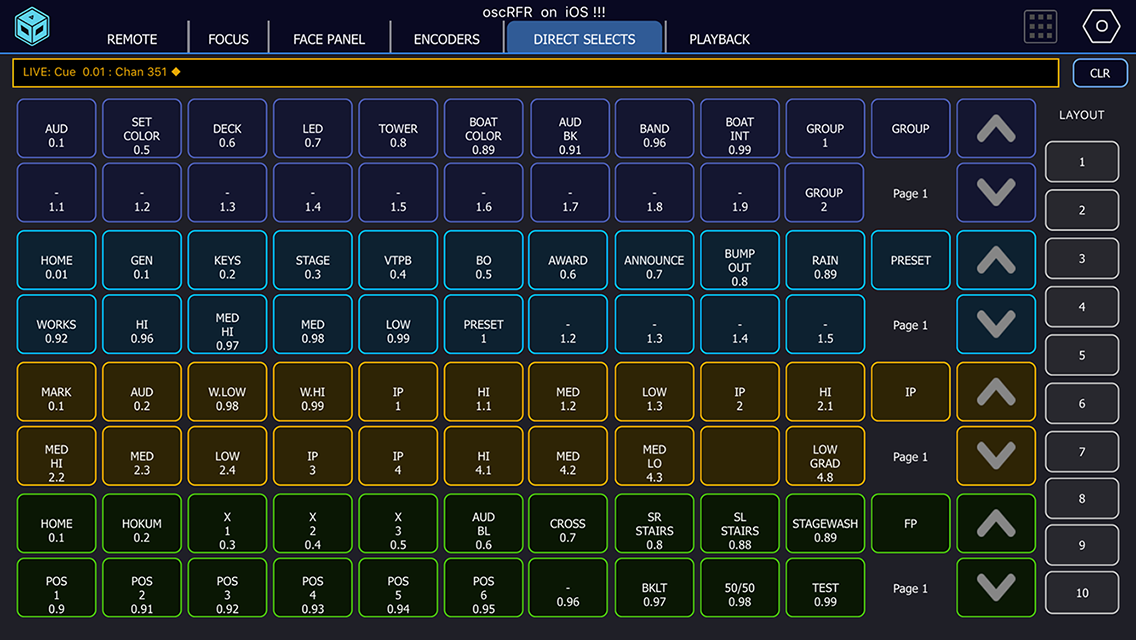The image size is (1136, 640).
Task: Select Layout 1 button
Action: (1082, 162)
